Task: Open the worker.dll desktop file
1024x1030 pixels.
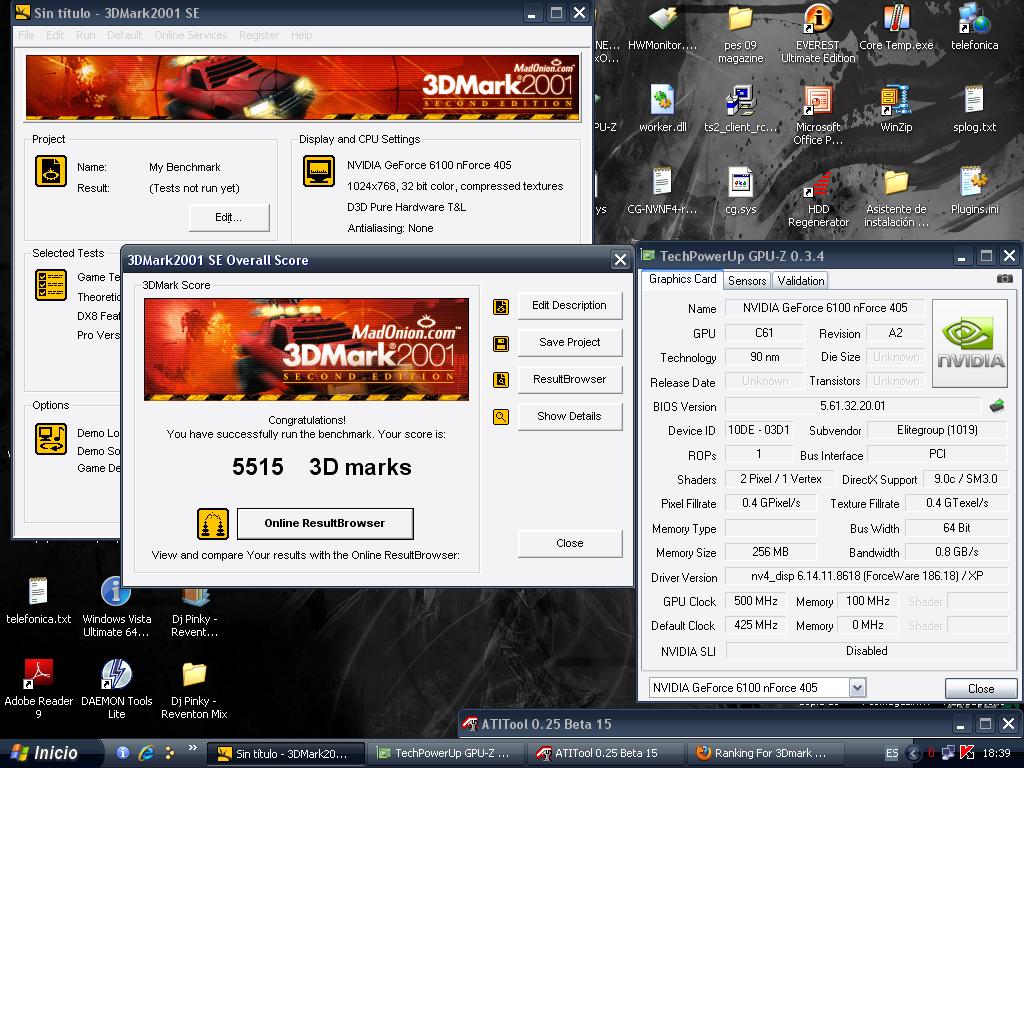Action: click(x=662, y=109)
